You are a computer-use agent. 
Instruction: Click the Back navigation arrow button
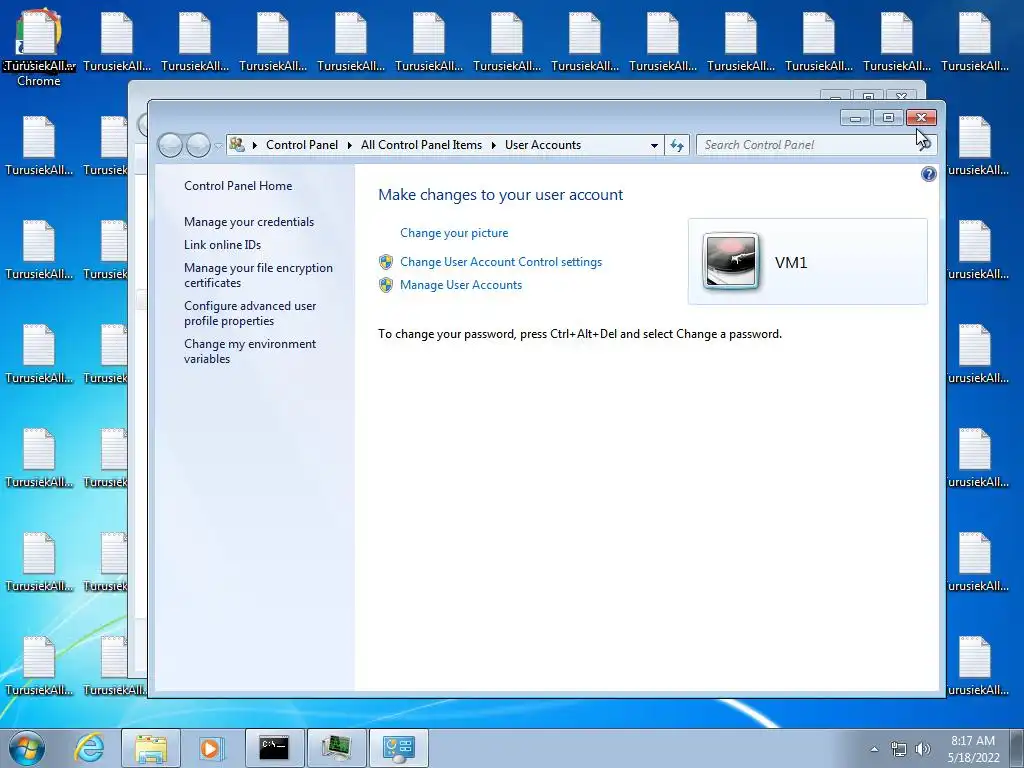[170, 145]
